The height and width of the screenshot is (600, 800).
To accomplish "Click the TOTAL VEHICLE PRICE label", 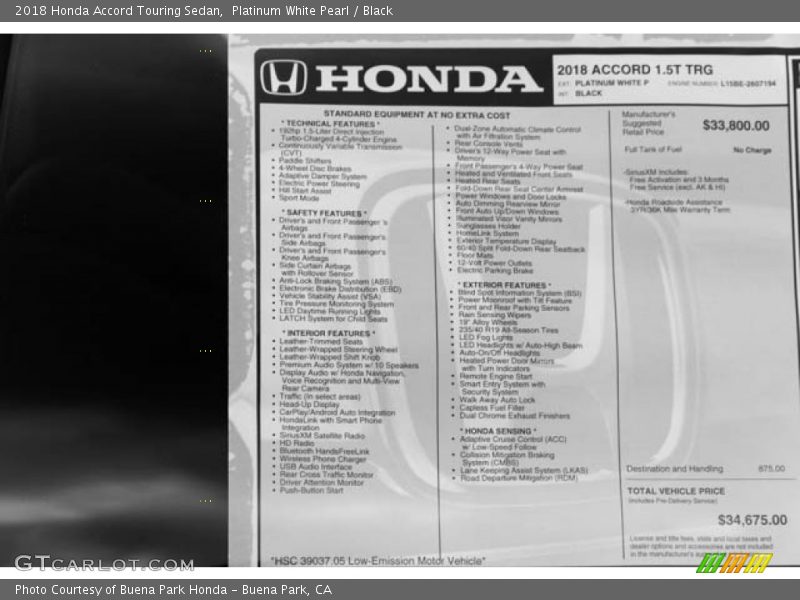I will 676,491.
